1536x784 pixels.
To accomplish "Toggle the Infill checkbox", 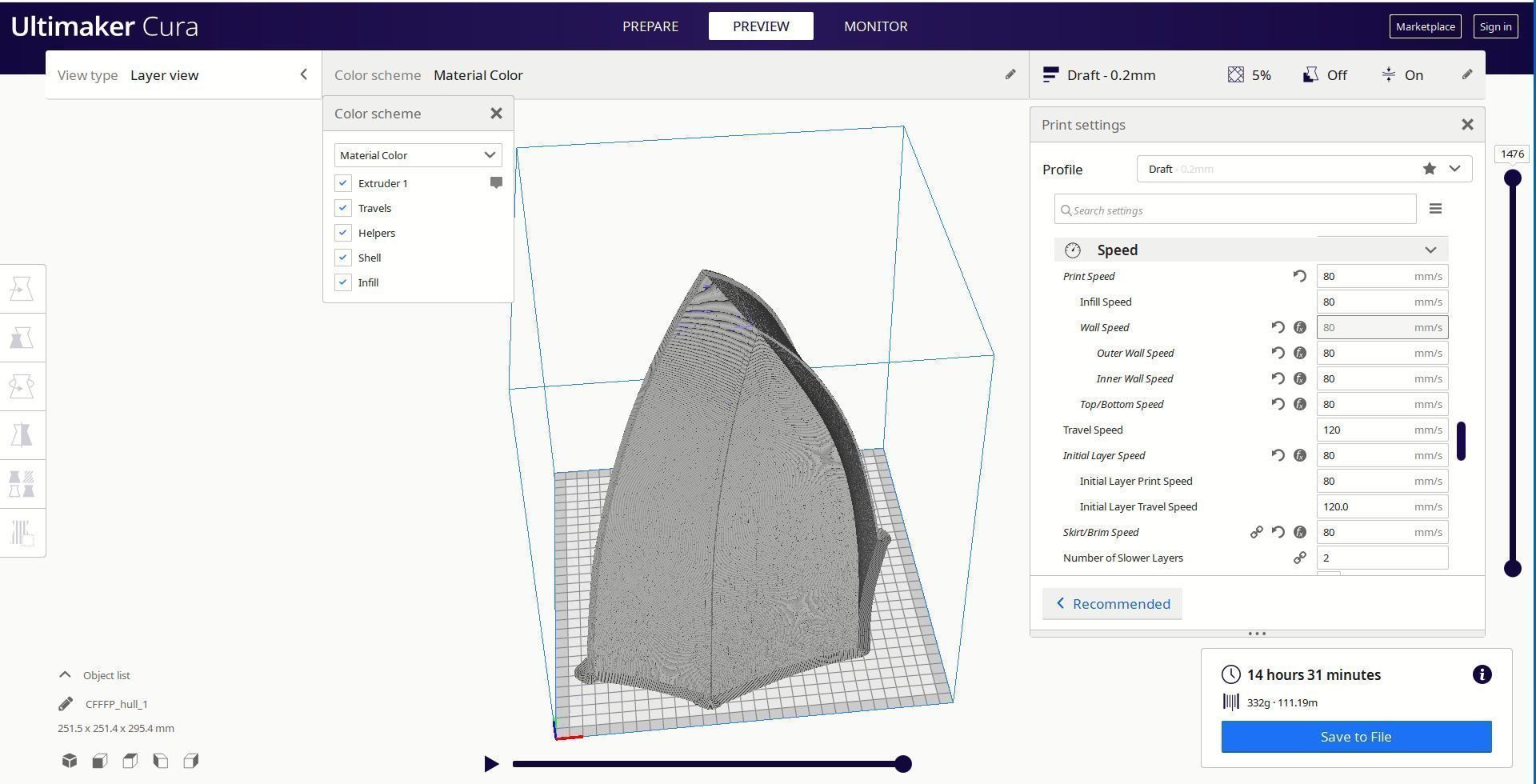I will tap(343, 282).
